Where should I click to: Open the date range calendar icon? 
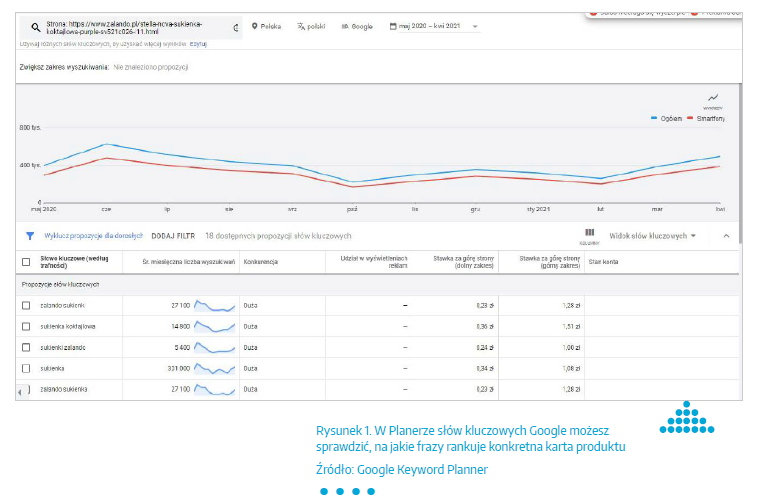coord(393,26)
